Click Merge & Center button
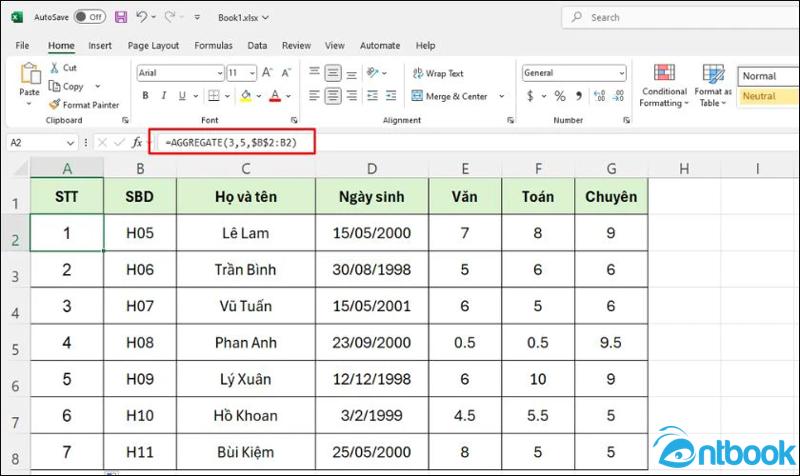The image size is (800, 476). coord(449,96)
